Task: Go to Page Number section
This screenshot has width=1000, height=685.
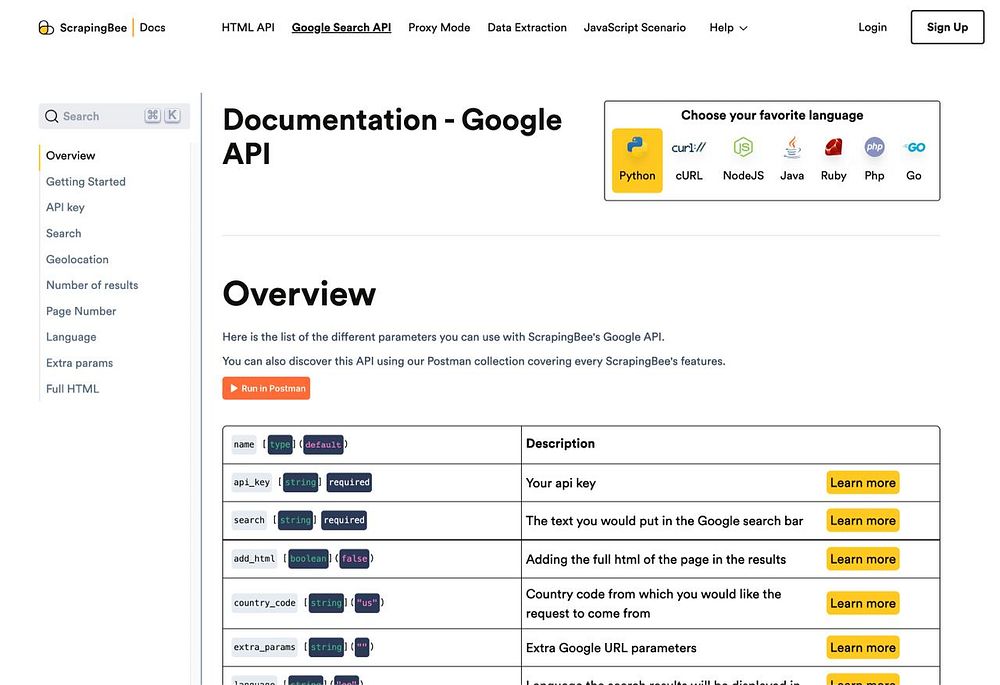Action: click(81, 311)
